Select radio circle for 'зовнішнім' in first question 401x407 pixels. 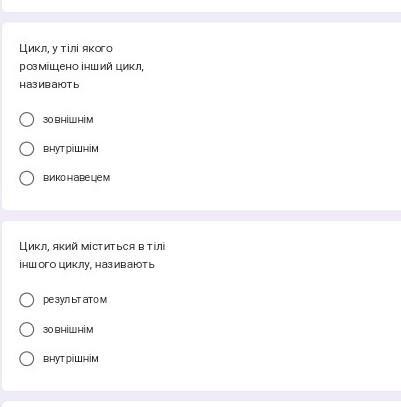(x=27, y=119)
